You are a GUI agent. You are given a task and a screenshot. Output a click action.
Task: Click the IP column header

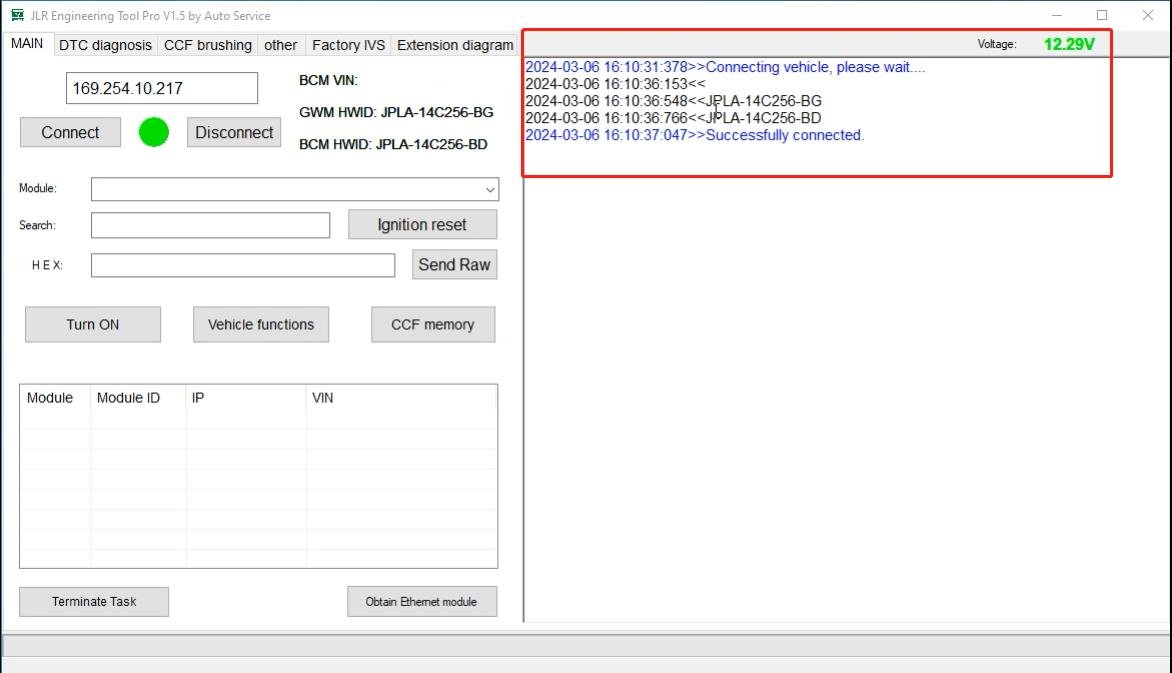click(246, 398)
